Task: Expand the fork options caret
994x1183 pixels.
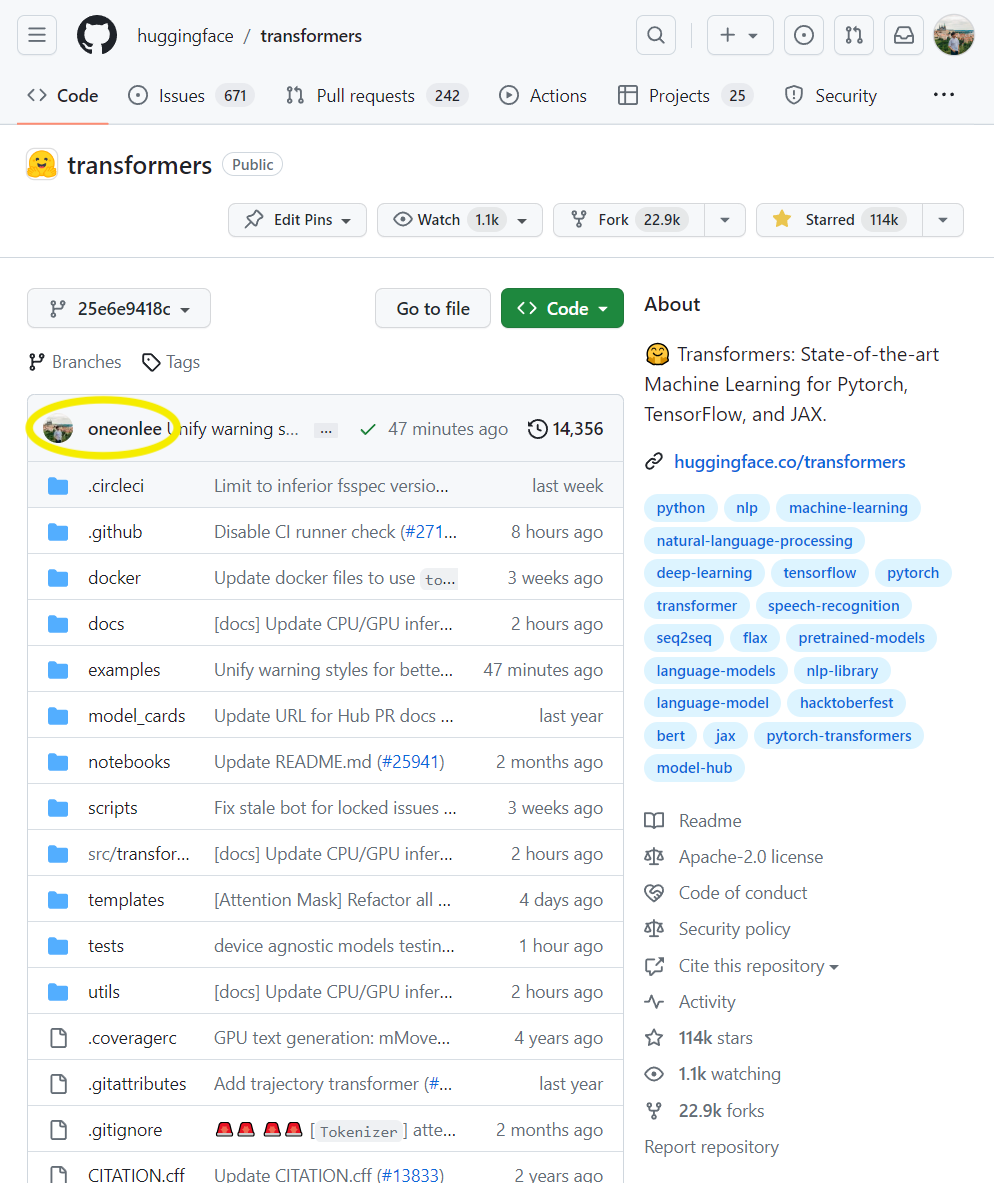Action: click(x=725, y=220)
